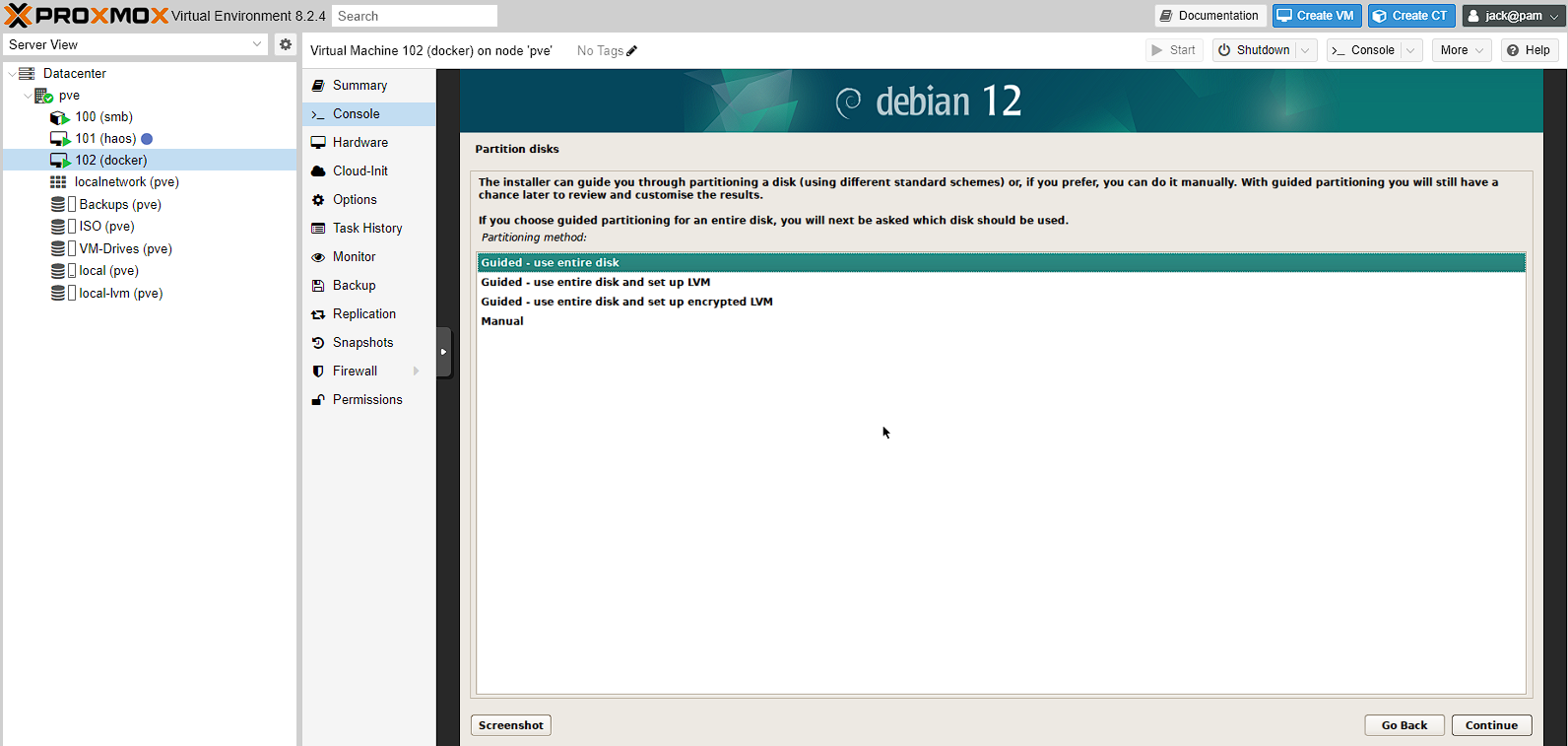Select Guided - use entire disk
The image size is (1568, 746).
pyautogui.click(x=1001, y=262)
